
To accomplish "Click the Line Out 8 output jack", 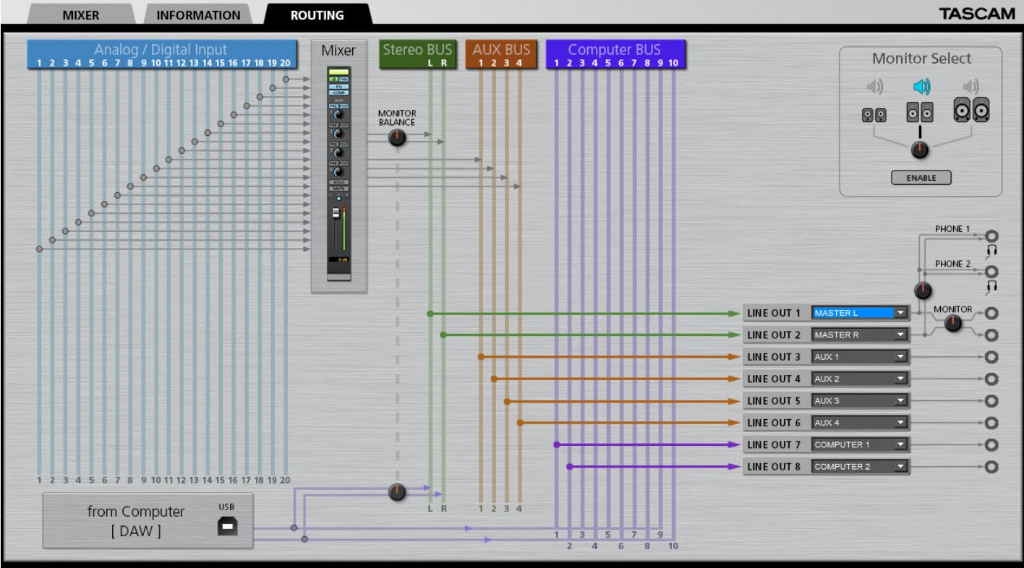I will pyautogui.click(x=991, y=467).
